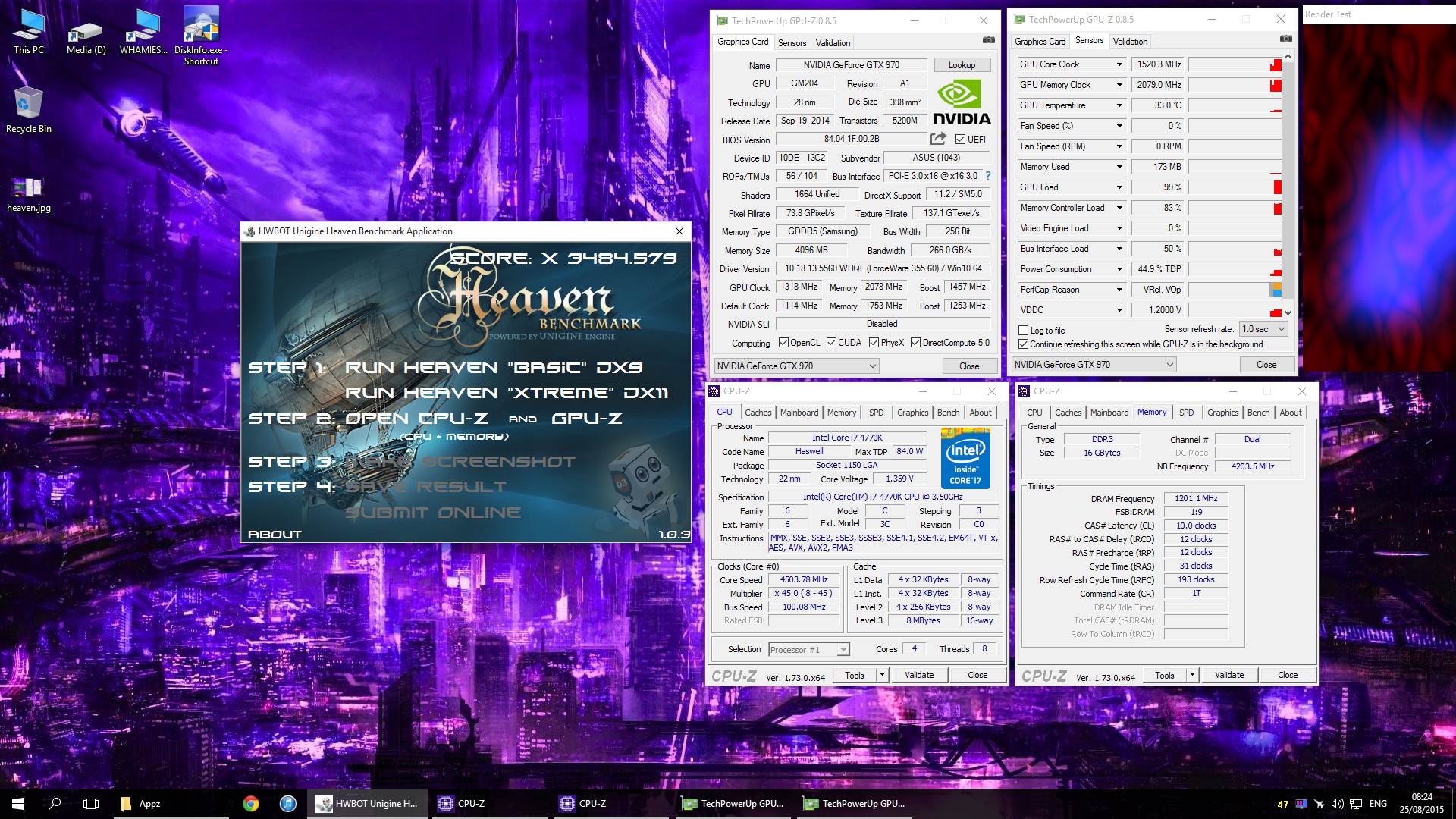
Task: Click GPU-Z camera screenshot icon in Graphics Card window
Action: (988, 40)
